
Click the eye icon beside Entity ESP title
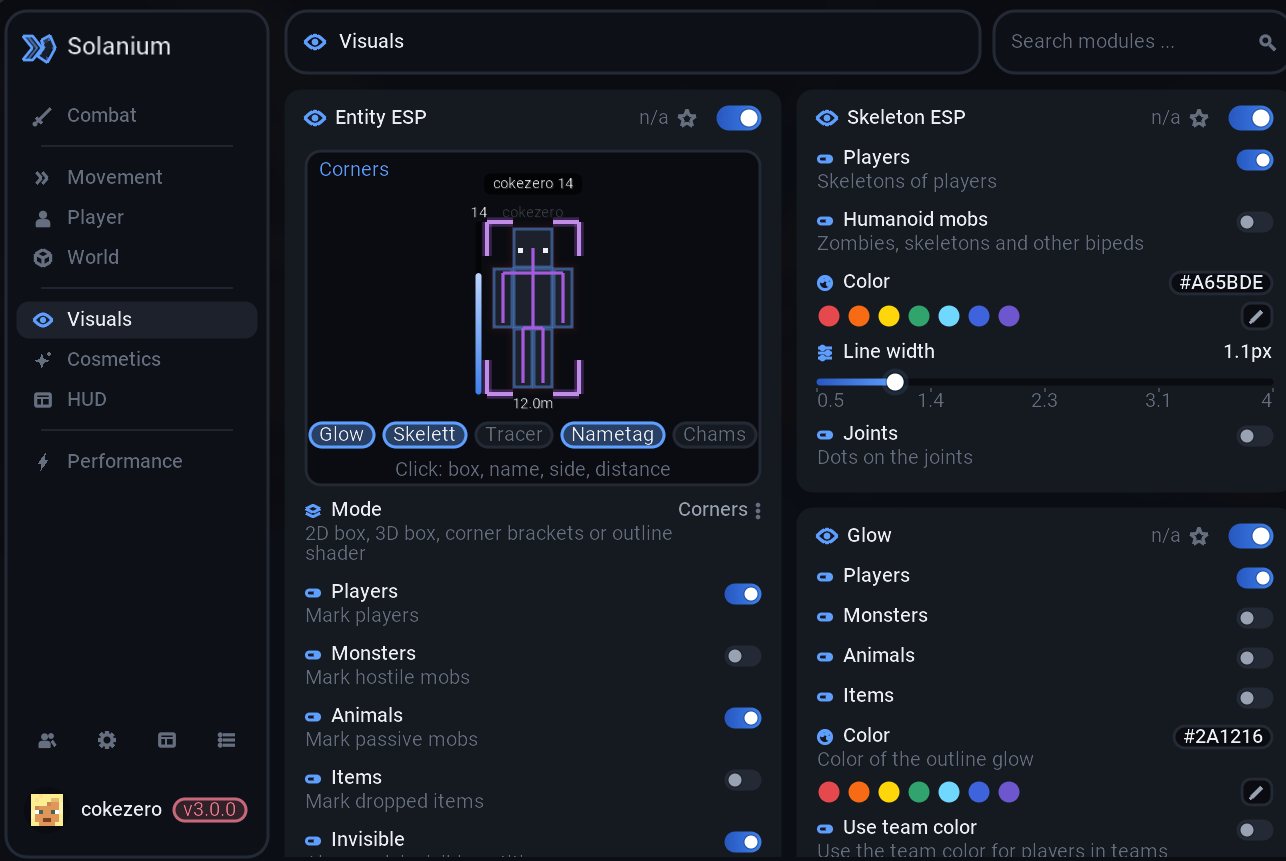[x=315, y=118]
